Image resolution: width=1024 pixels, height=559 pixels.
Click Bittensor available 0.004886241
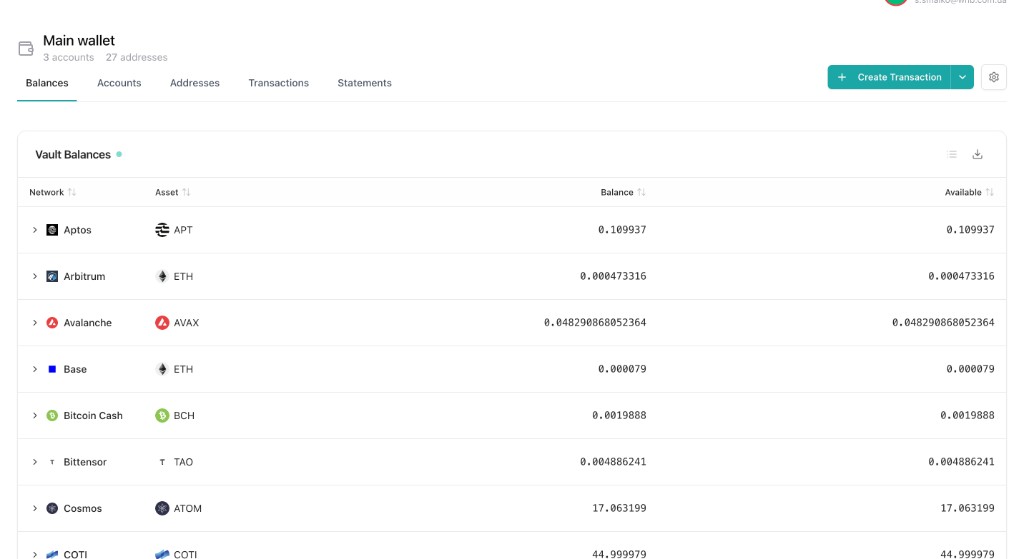coord(961,462)
